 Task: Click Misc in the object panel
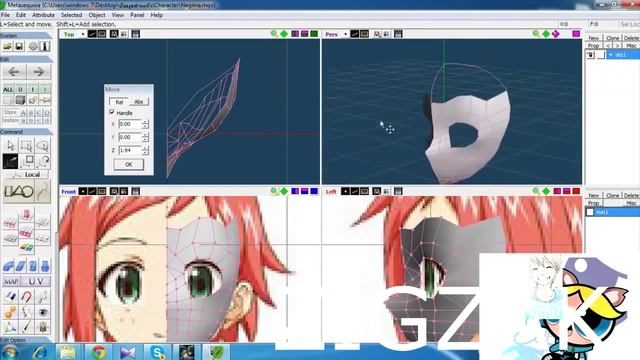pyautogui.click(x=631, y=45)
